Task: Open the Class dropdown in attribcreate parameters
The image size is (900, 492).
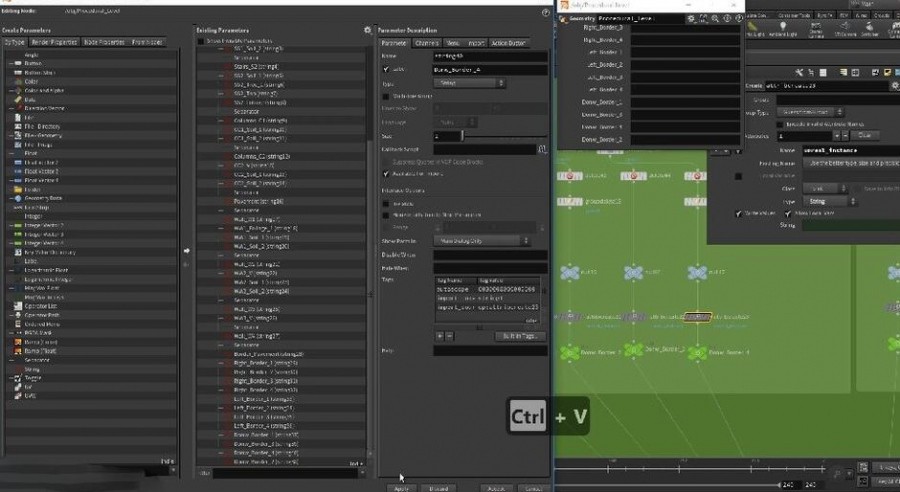Action: point(825,188)
